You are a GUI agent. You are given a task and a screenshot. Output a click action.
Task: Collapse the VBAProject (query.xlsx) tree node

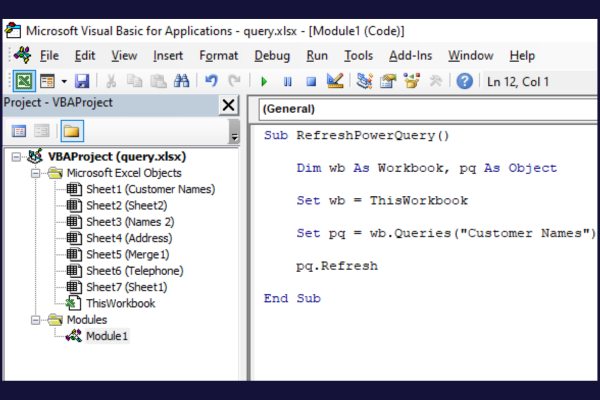tap(15, 157)
